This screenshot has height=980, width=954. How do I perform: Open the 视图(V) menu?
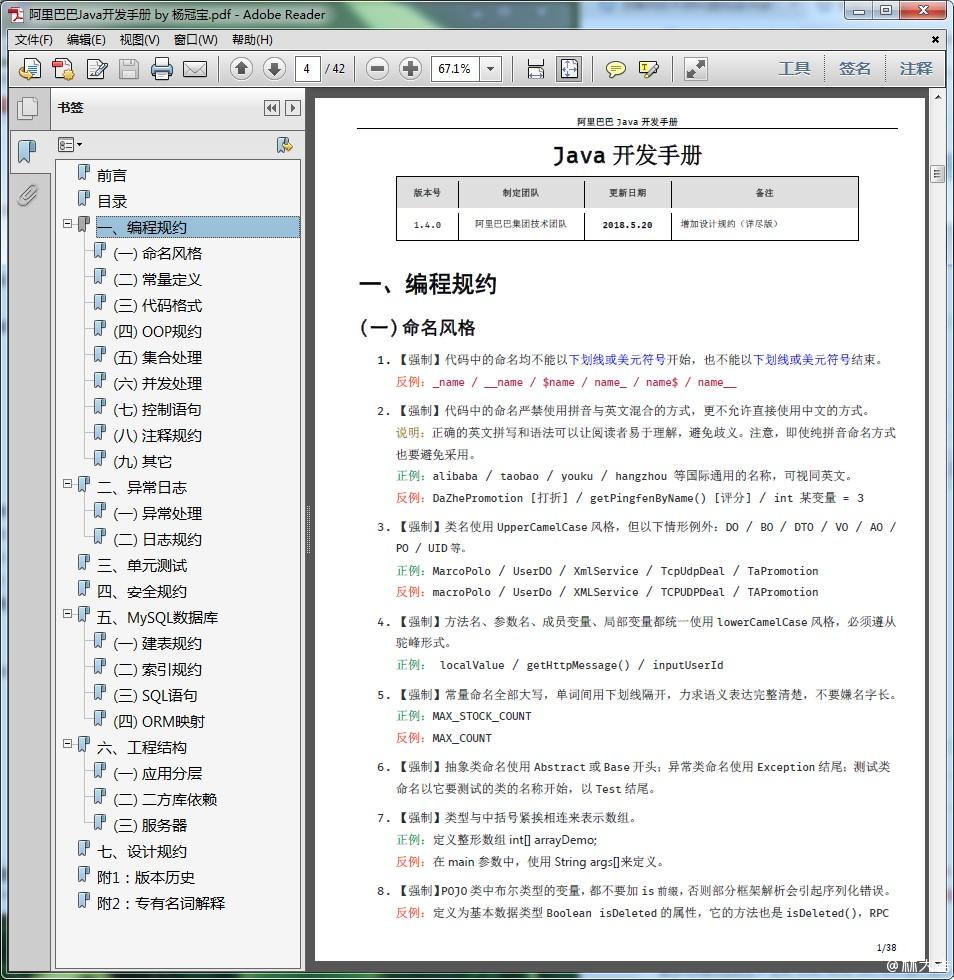pos(139,39)
